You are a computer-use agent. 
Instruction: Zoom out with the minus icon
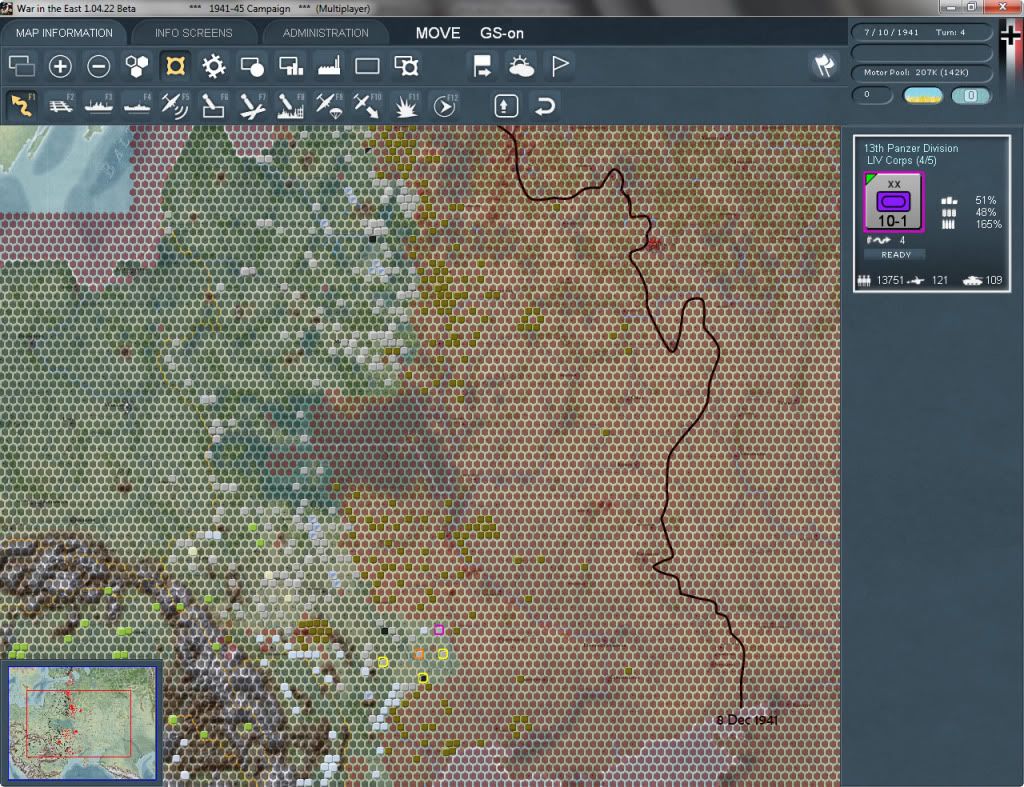[99, 66]
